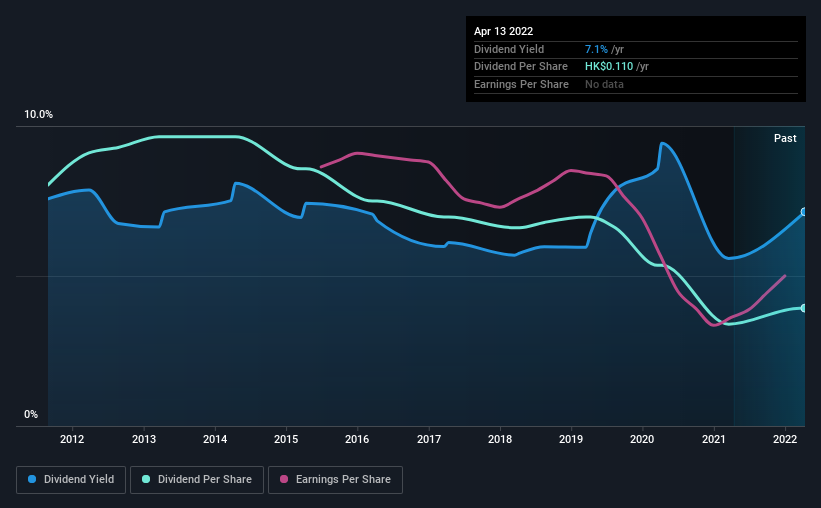Image resolution: width=821 pixels, height=508 pixels.
Task: Click the 2021 x-axis label
Action: [714, 439]
